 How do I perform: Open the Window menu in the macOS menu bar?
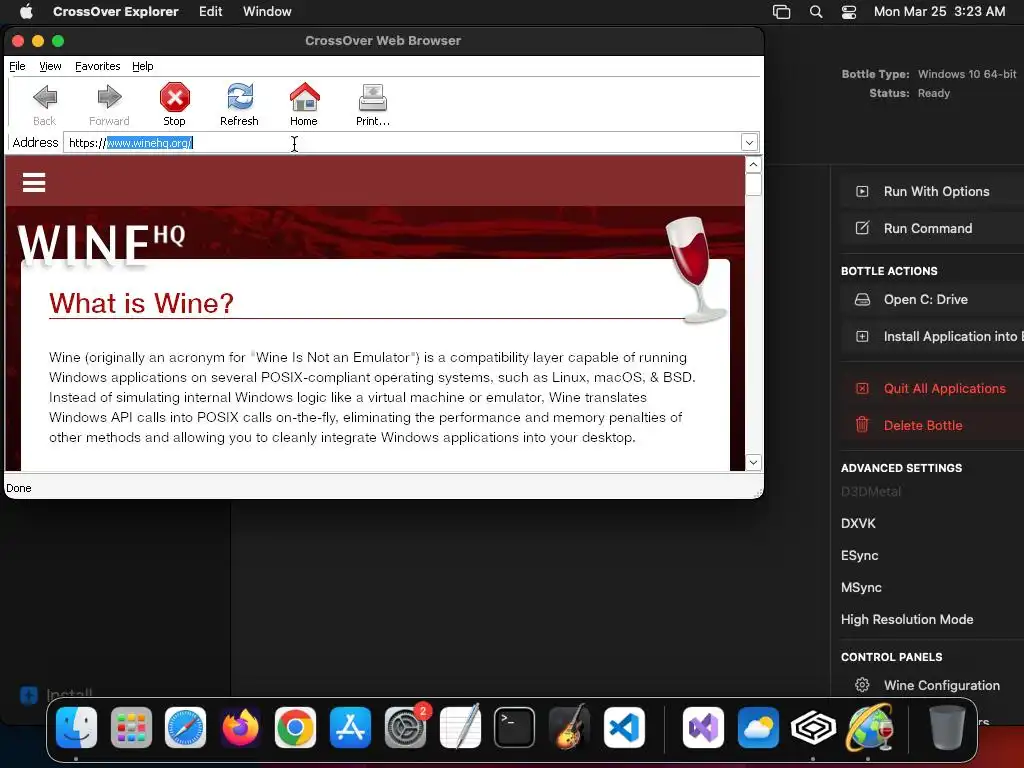coord(267,11)
